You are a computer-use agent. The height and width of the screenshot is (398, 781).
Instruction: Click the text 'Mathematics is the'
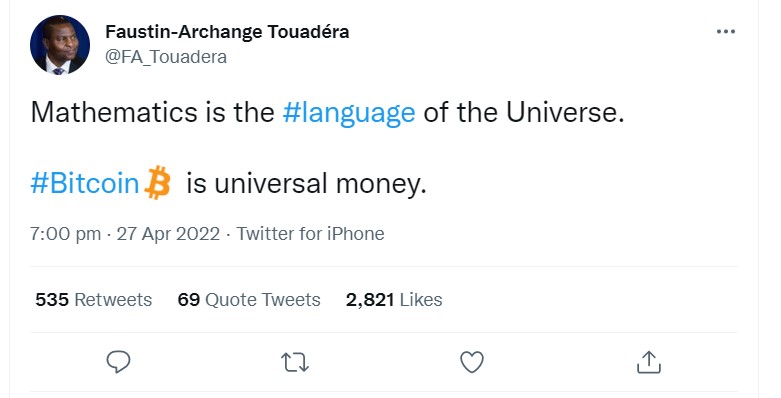click(x=152, y=112)
